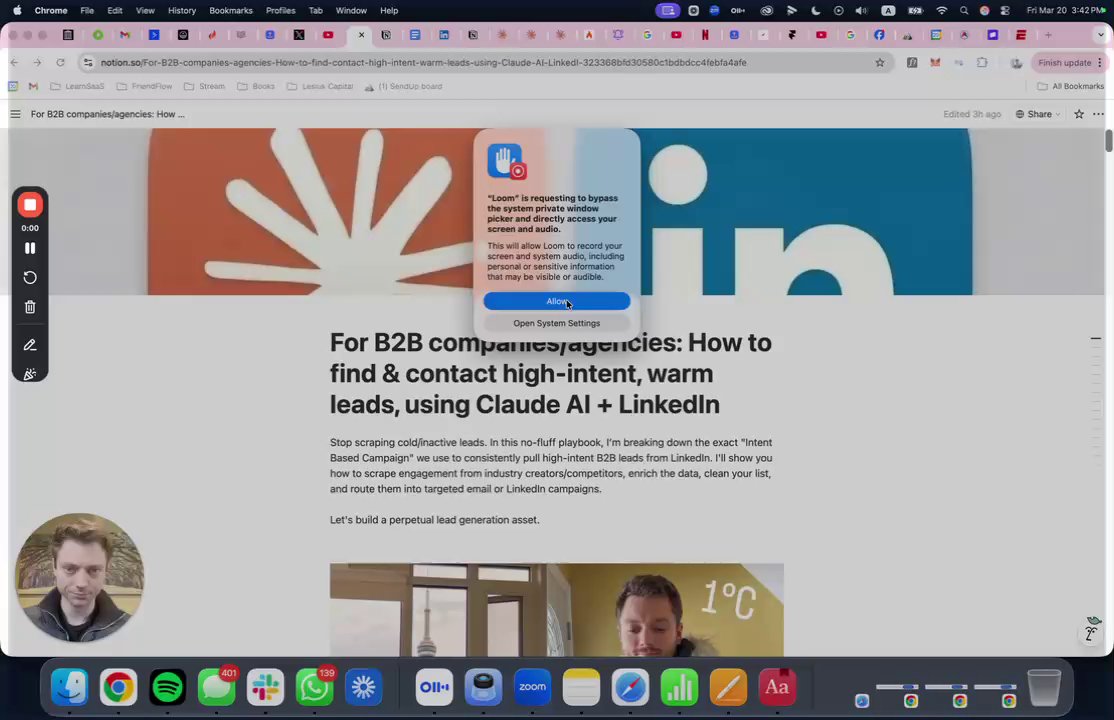Open Spotlight search in the menu bar
Image resolution: width=1114 pixels, height=720 pixels.
click(x=964, y=11)
